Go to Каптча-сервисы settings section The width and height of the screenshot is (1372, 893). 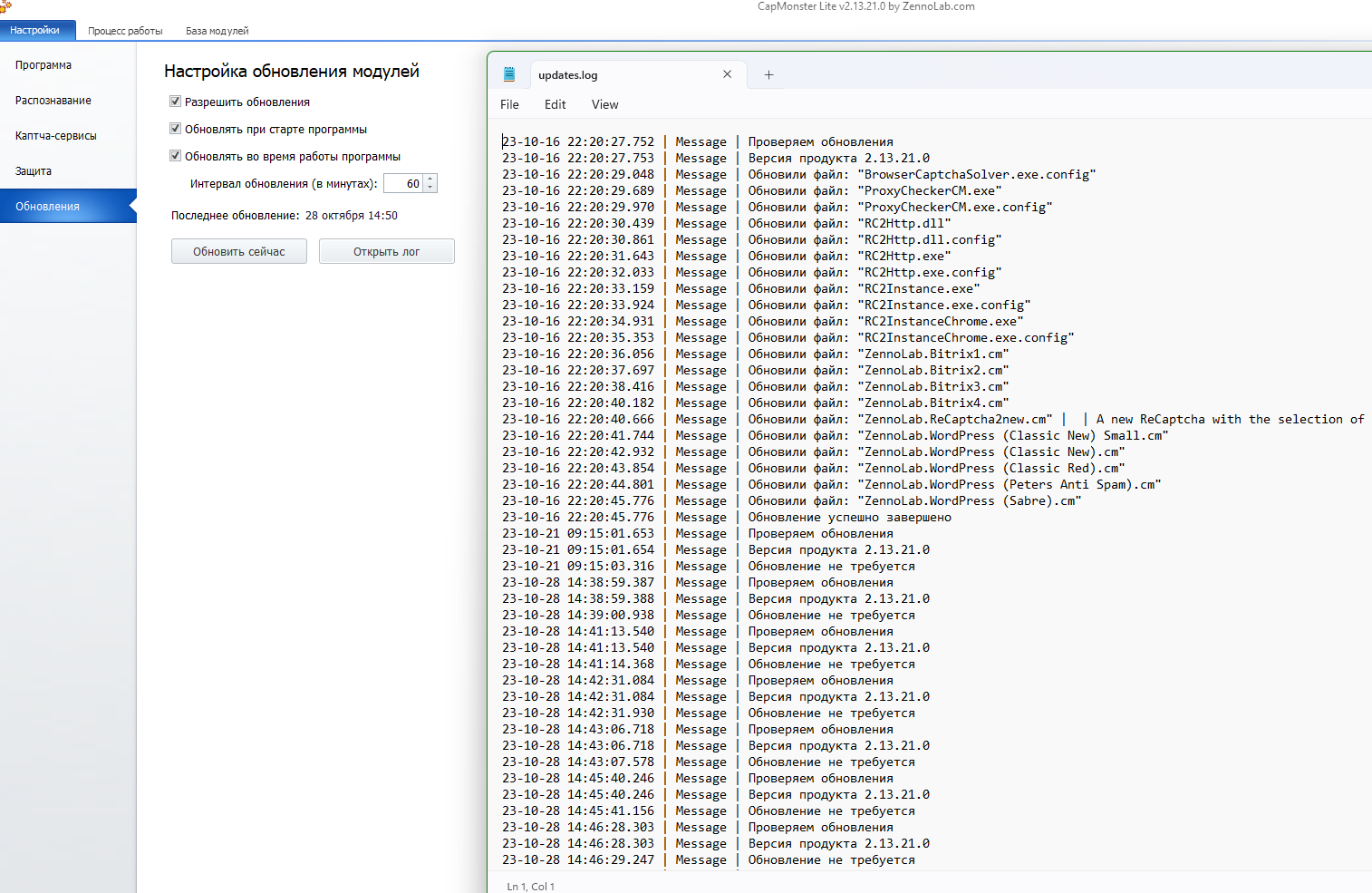click(x=56, y=136)
